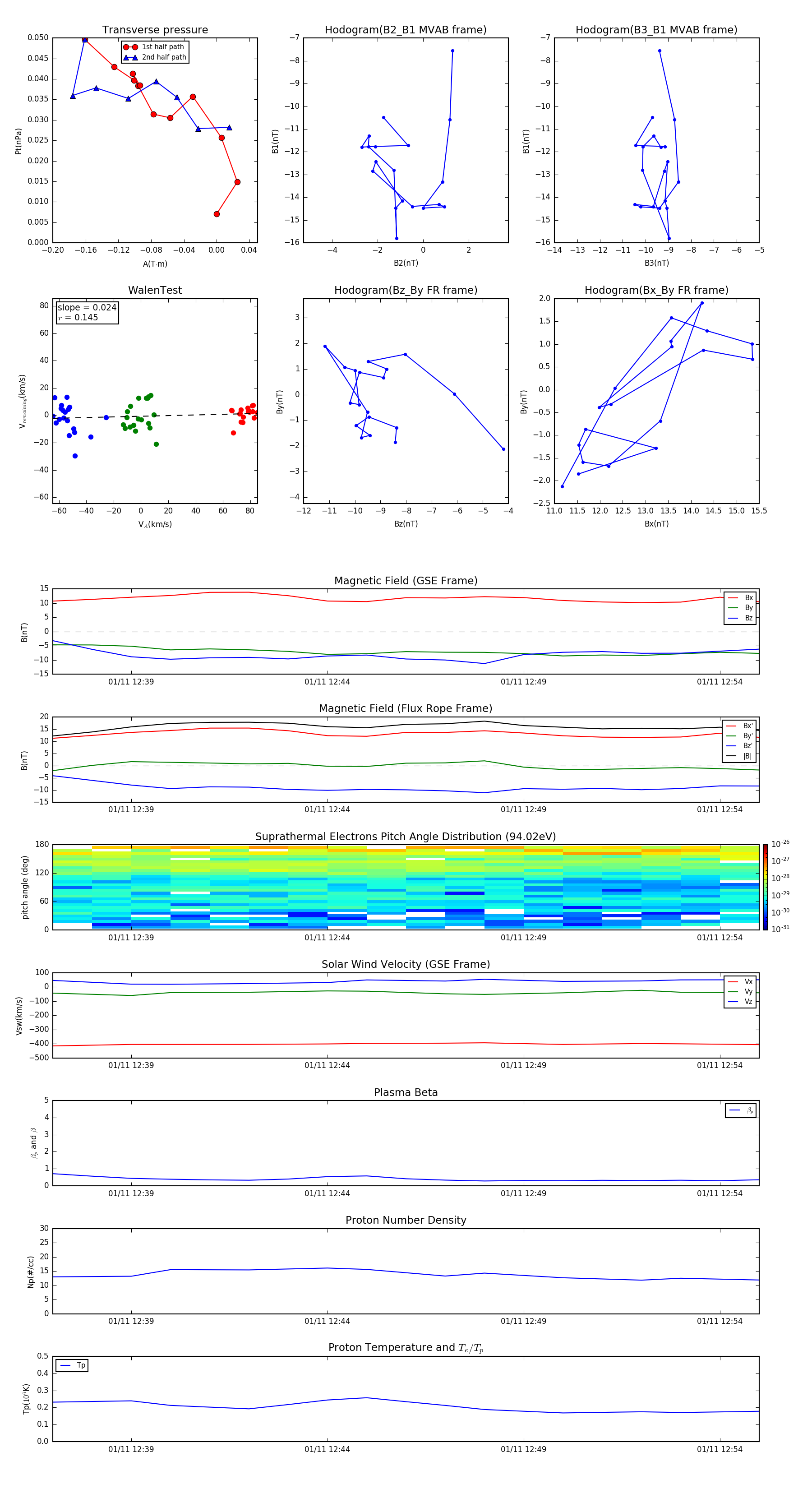
Task: Click the 'Bz(nT)' x-axis label
Action: coord(406,524)
